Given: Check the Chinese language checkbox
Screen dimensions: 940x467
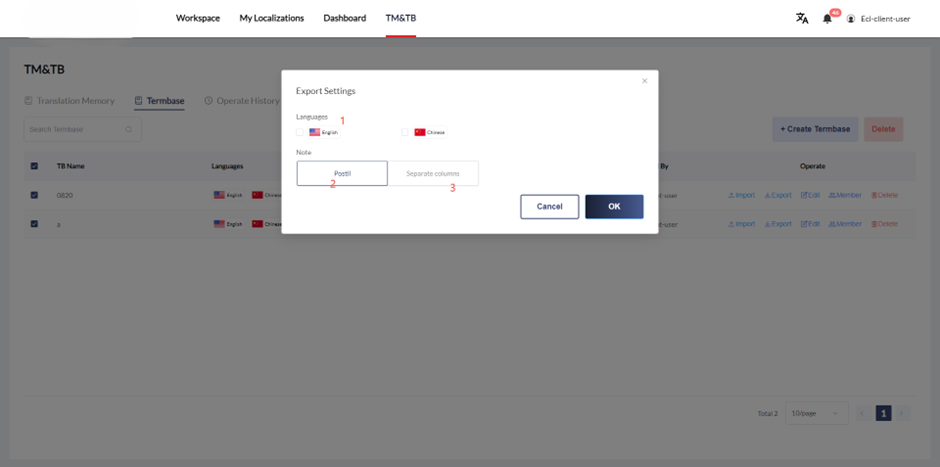Looking at the screenshot, I should 405,132.
